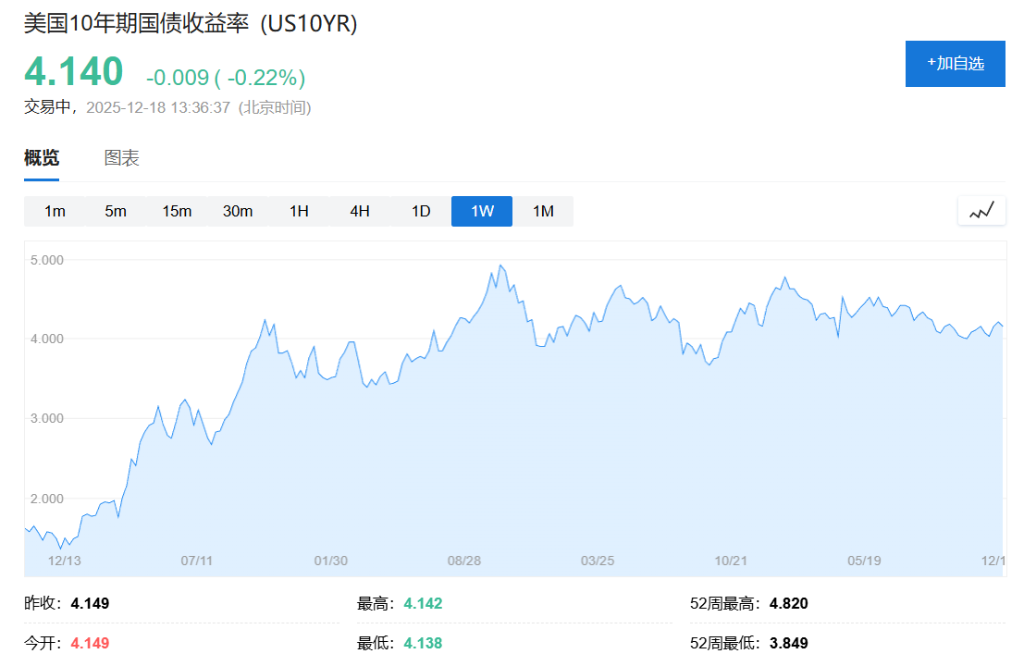The image size is (1024, 662).
Task: Switch to the daily 1D view
Action: (420, 211)
